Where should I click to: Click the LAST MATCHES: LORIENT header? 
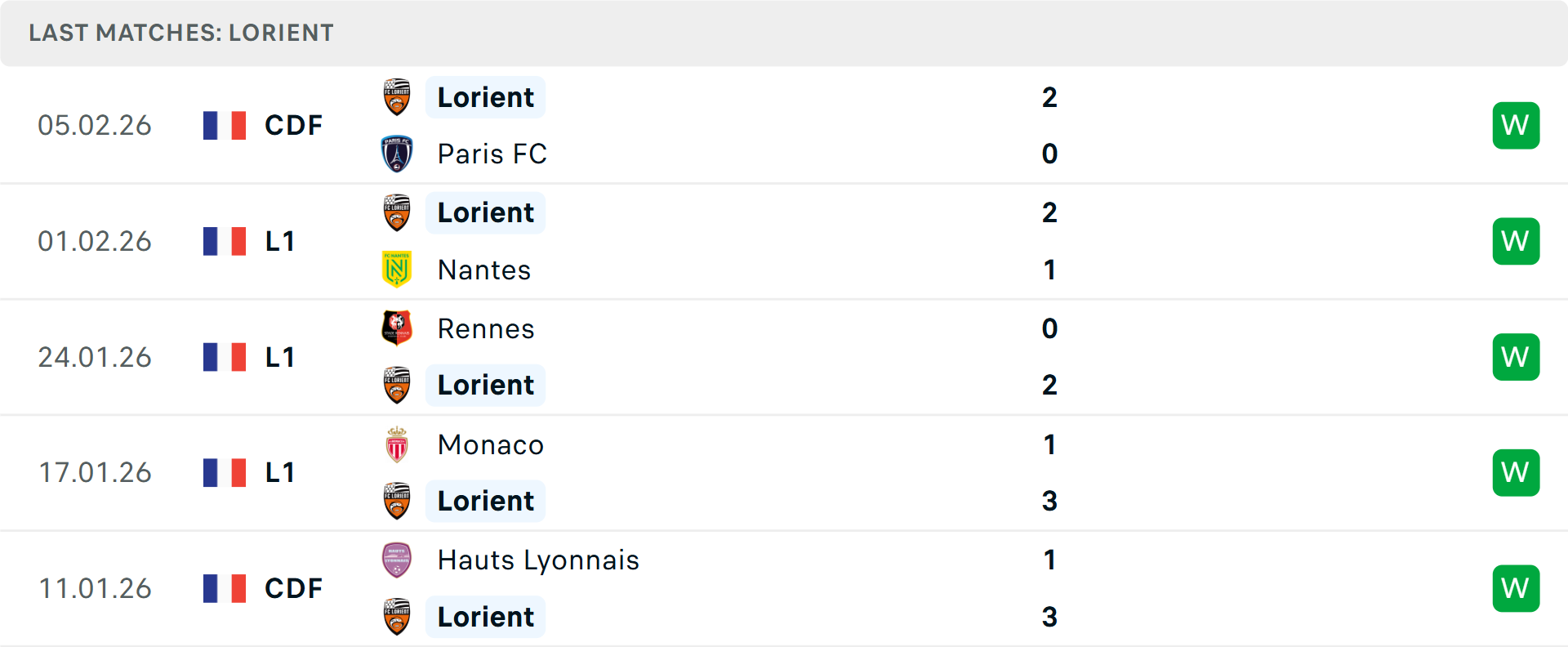(x=181, y=33)
